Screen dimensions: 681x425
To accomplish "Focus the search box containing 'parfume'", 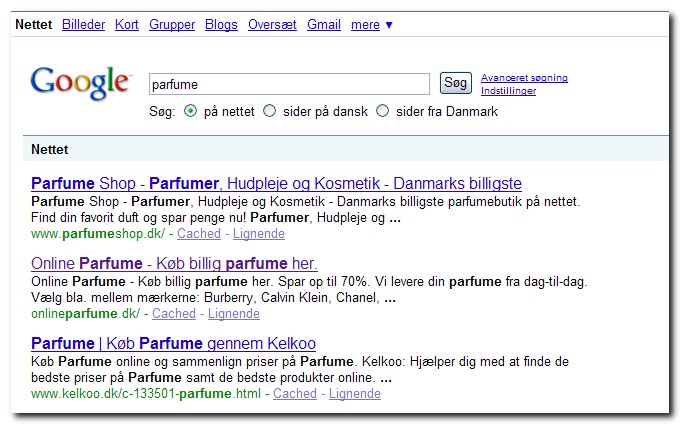I will pos(289,84).
